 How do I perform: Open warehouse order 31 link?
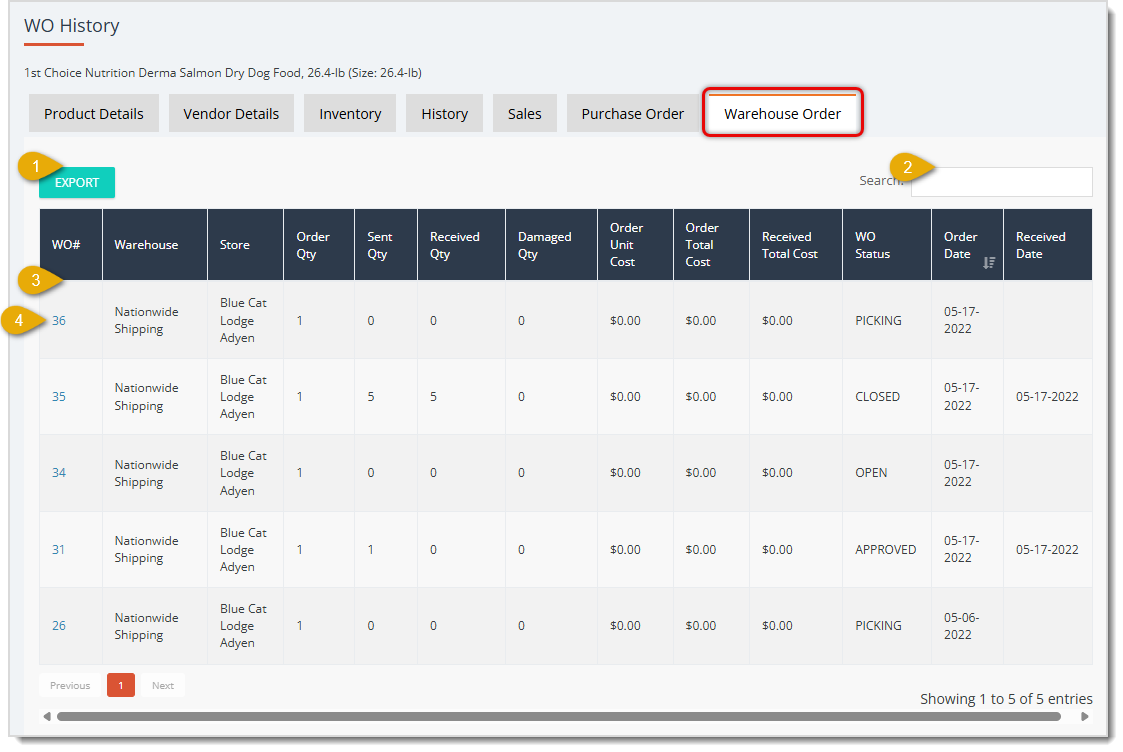coord(59,549)
